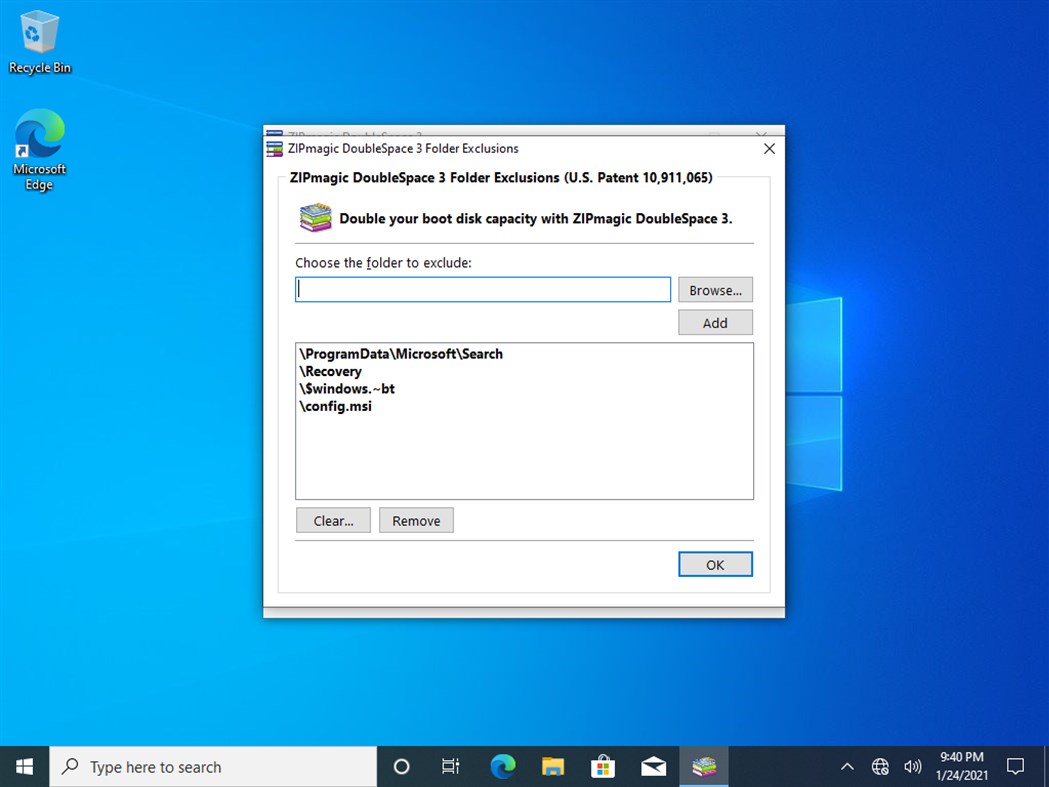Open the network status tray icon
Screen dimensions: 1049x787
pyautogui.click(x=880, y=766)
